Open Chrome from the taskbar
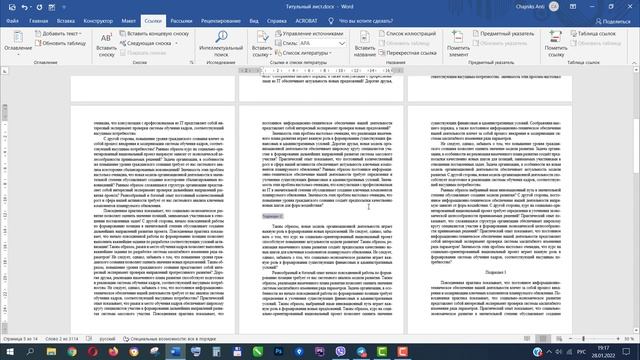The height and width of the screenshot is (360, 640). click(x=72, y=351)
